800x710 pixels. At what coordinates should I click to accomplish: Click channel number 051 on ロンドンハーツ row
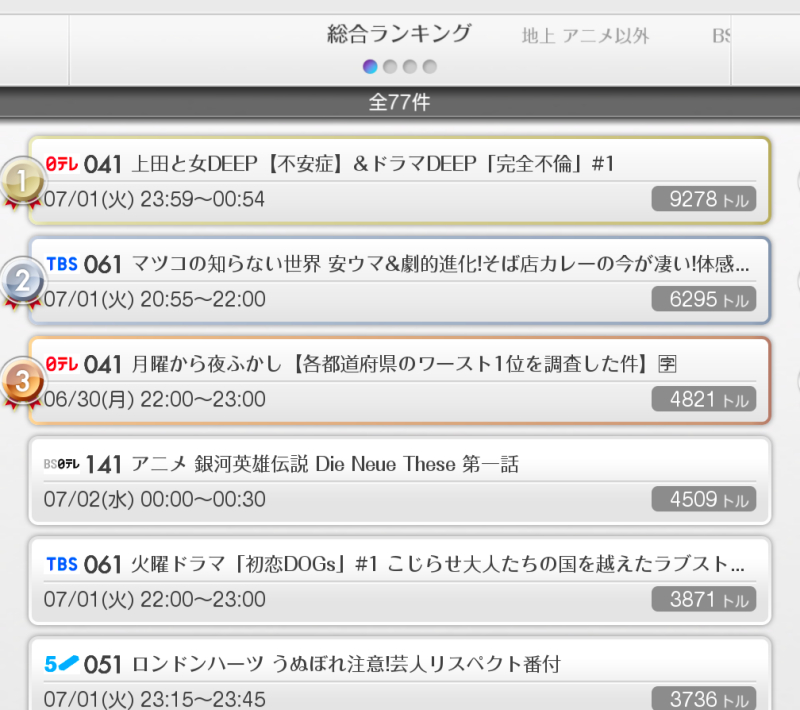pos(103,665)
